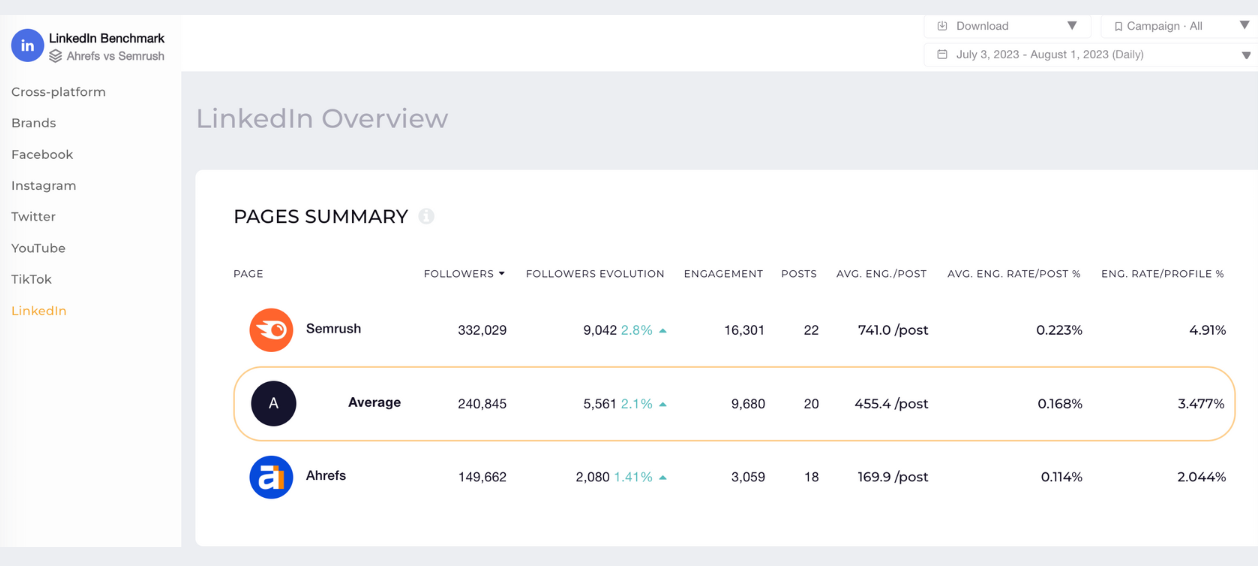Click the Semrush logo icon
The width and height of the screenshot is (1258, 566).
(271, 330)
